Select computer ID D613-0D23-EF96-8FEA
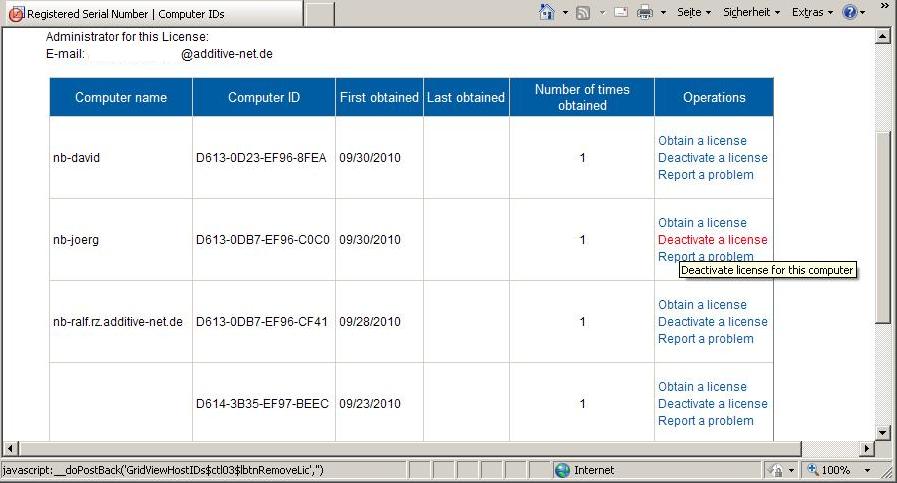Screen dimensions: 897x483 tap(261, 158)
